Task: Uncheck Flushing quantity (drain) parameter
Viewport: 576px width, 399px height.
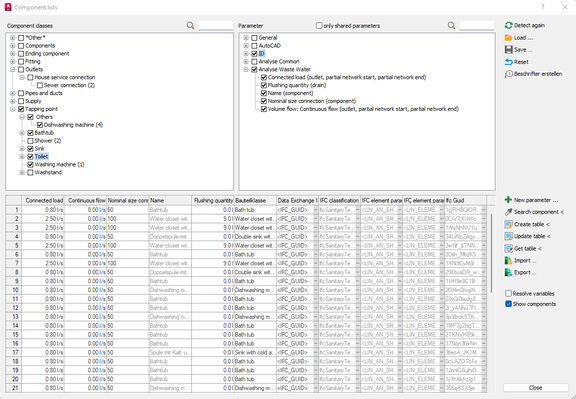Action: (x=264, y=85)
